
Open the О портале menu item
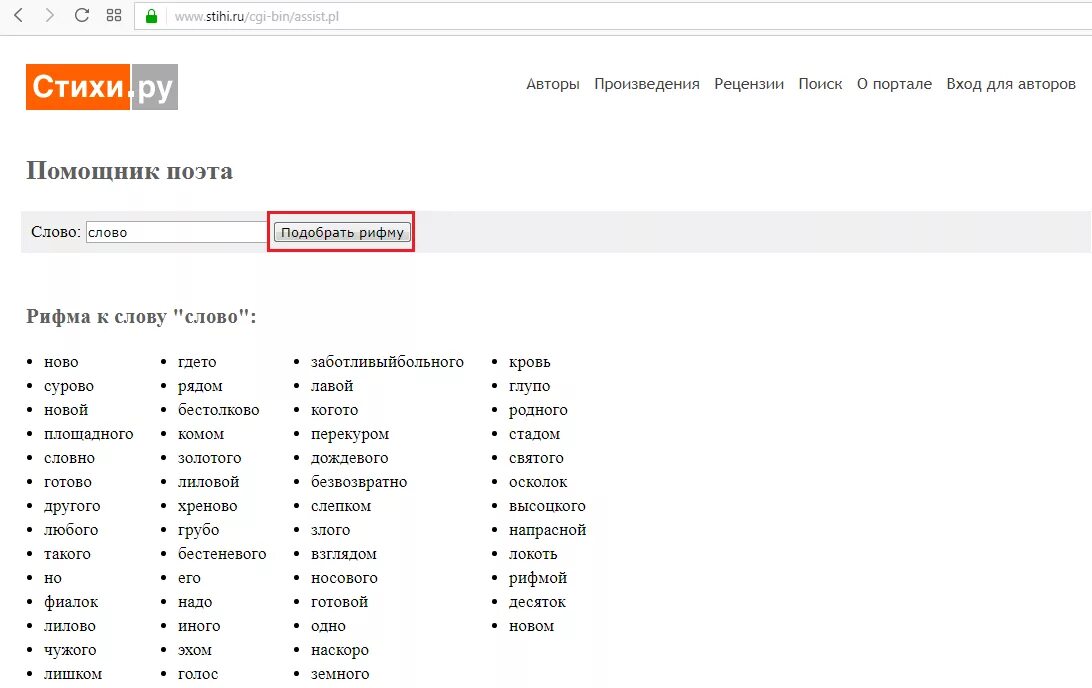point(894,84)
